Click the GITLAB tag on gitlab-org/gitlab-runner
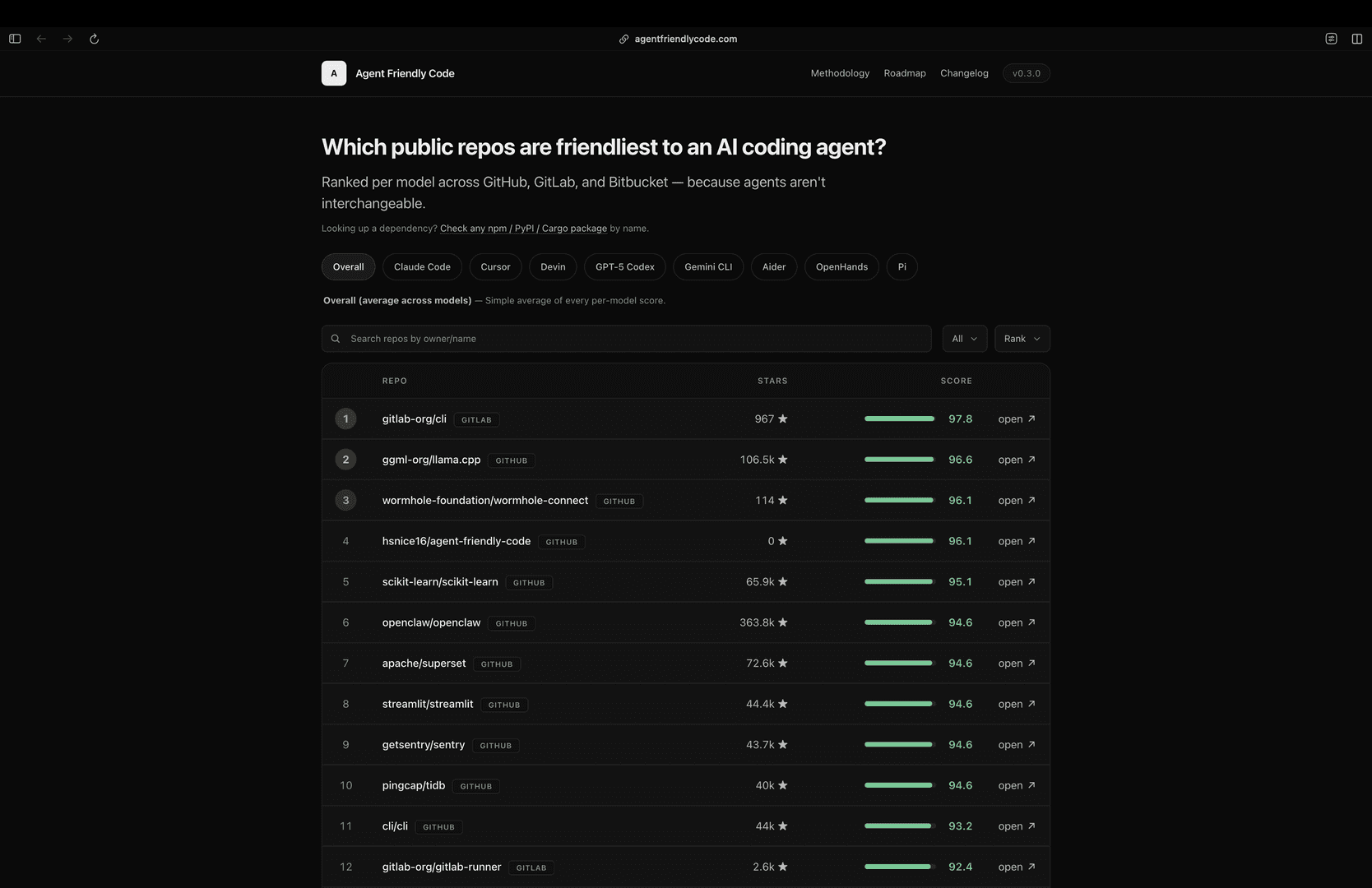 pyautogui.click(x=531, y=867)
